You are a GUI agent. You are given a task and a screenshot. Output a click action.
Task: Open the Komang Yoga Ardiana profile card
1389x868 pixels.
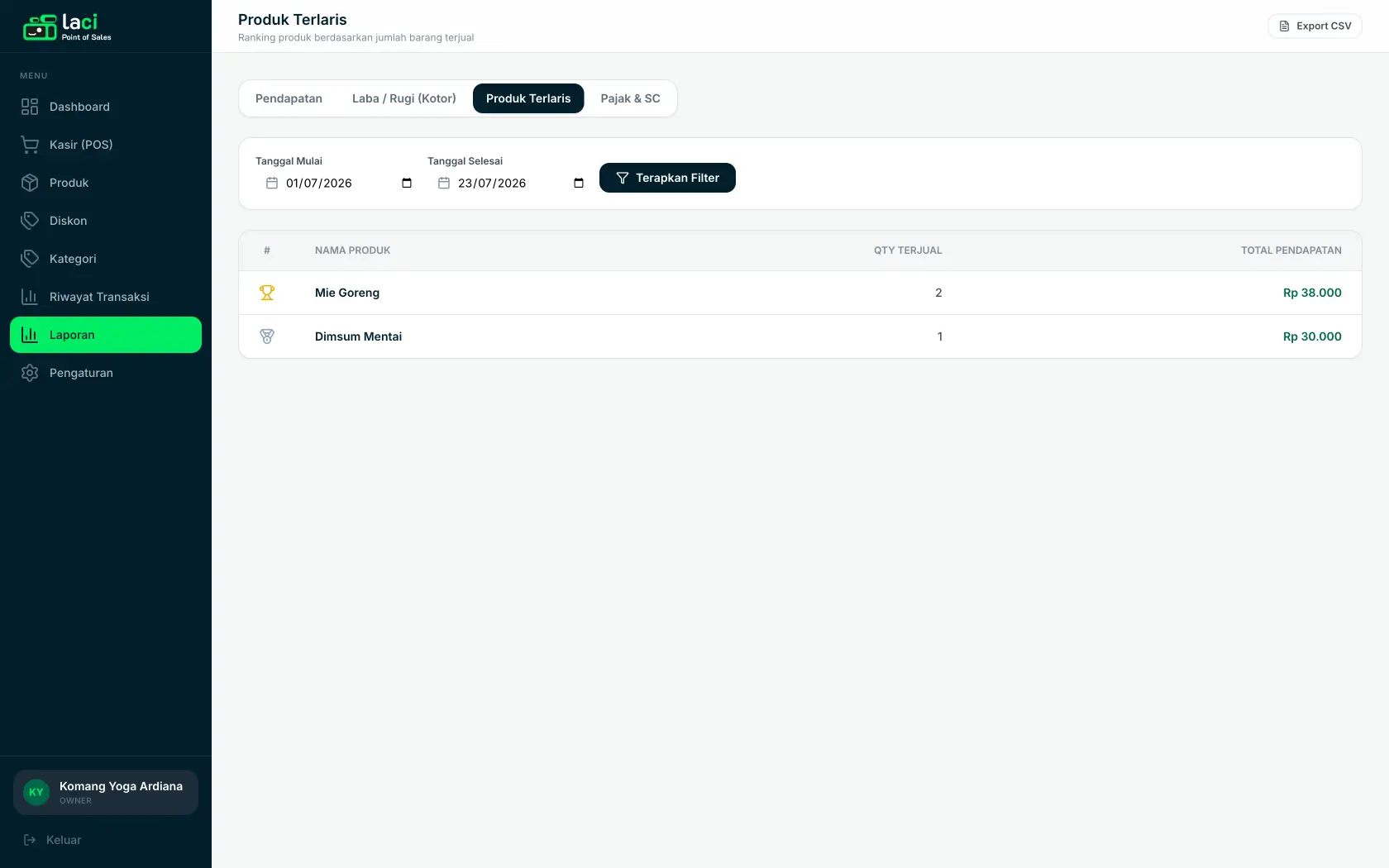tap(106, 792)
